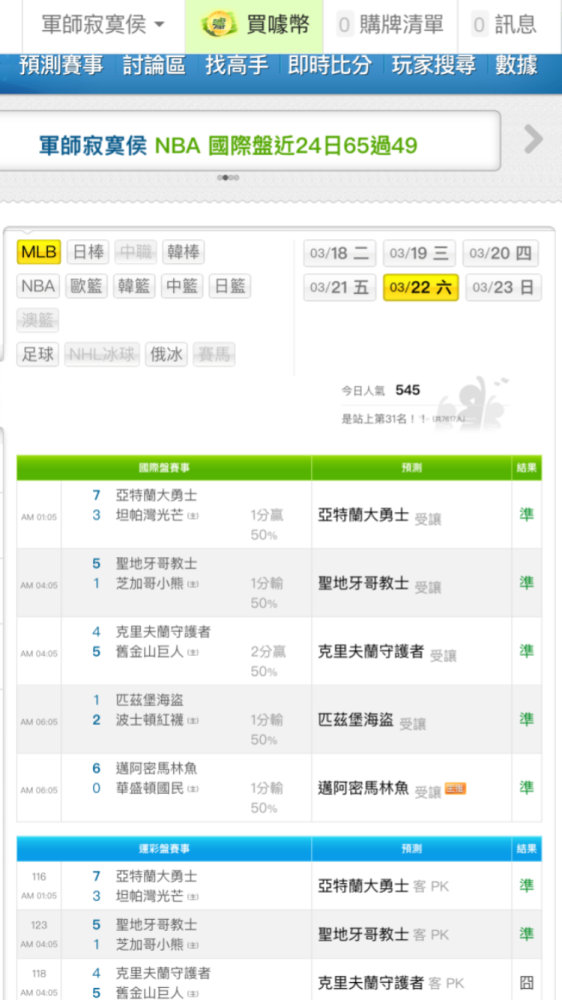Pick the 03/23 日 date
The image size is (562, 1000).
(503, 288)
